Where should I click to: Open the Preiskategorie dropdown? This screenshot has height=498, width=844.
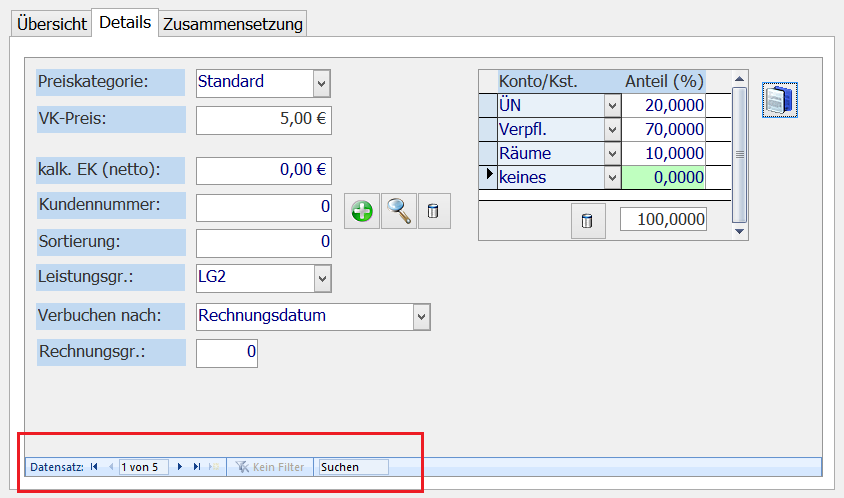321,82
